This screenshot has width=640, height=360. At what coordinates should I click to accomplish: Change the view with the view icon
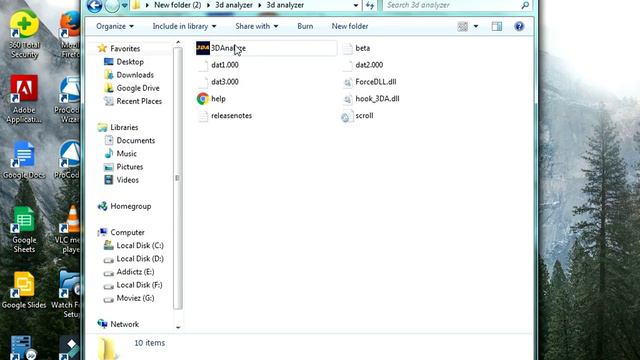tap(462, 27)
